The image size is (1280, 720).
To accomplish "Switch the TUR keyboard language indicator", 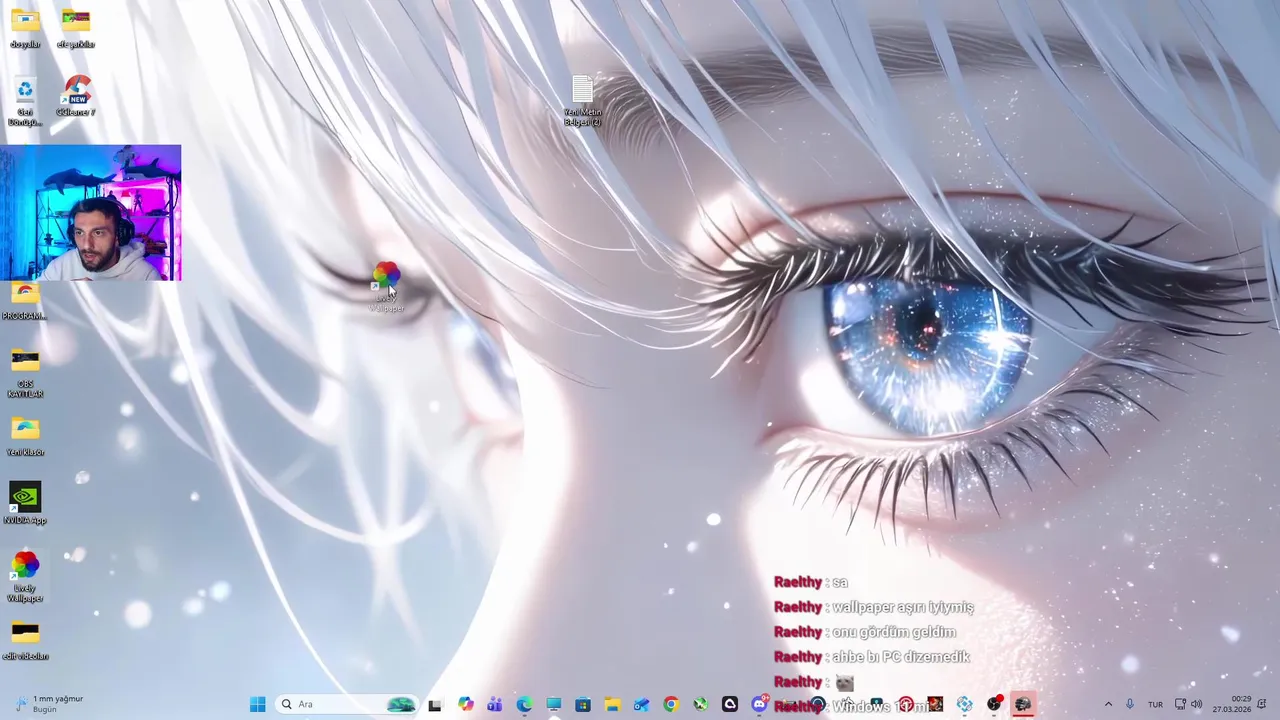I will [1155, 705].
